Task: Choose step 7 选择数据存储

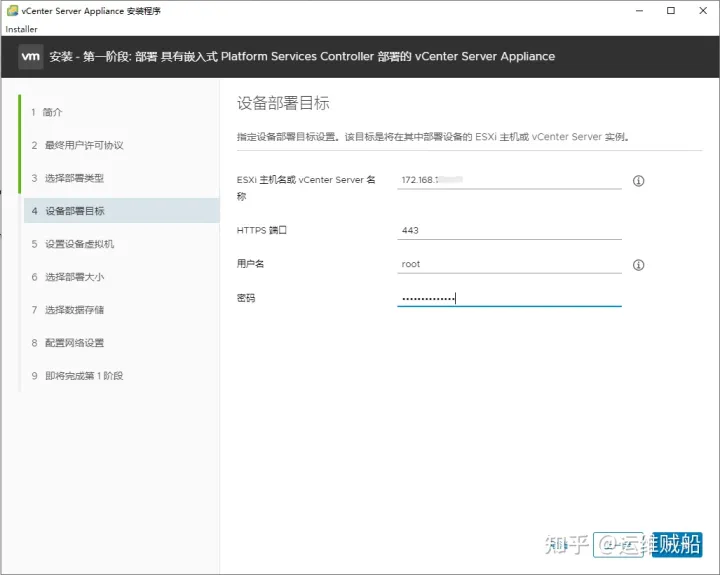Action: [73, 310]
